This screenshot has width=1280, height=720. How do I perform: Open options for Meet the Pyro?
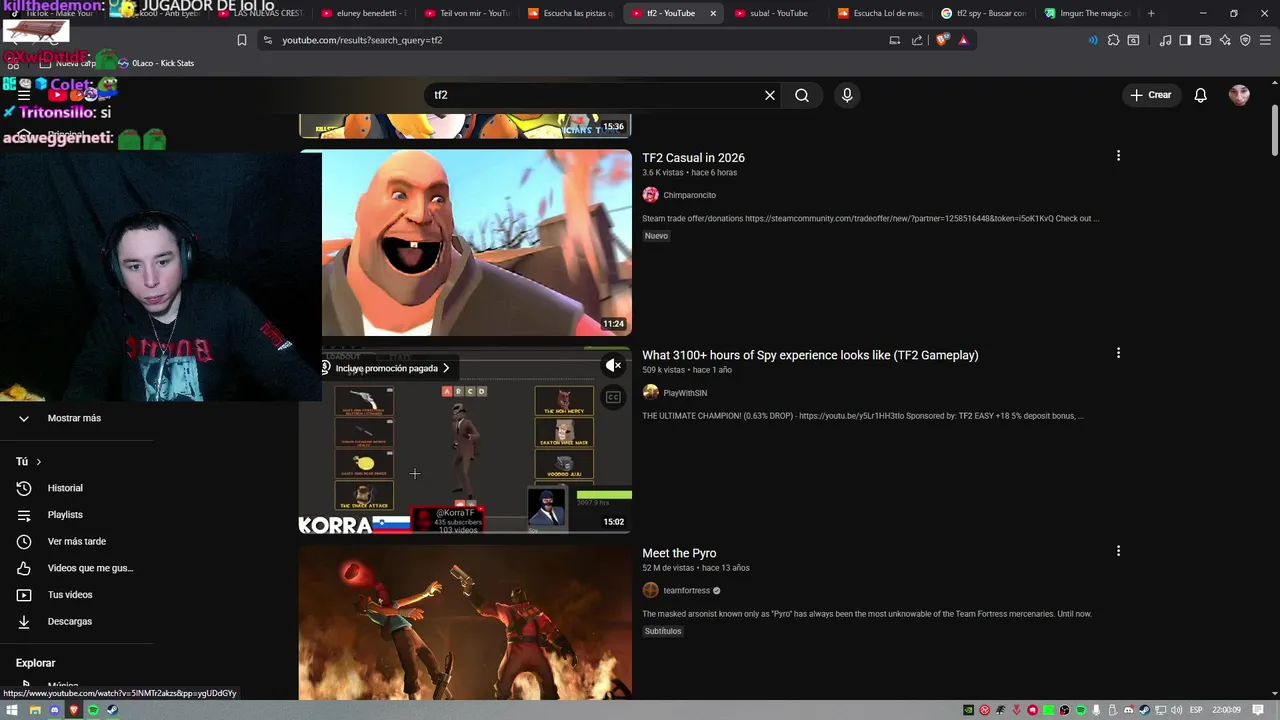(1118, 551)
